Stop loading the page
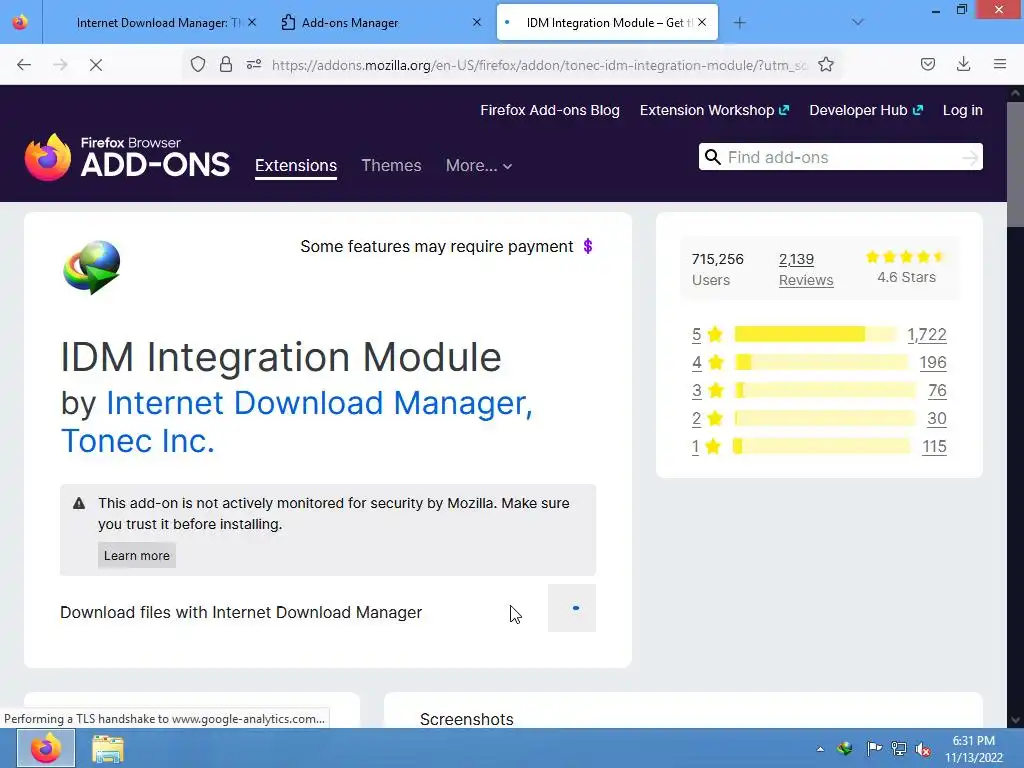The width and height of the screenshot is (1024, 768). 95,65
